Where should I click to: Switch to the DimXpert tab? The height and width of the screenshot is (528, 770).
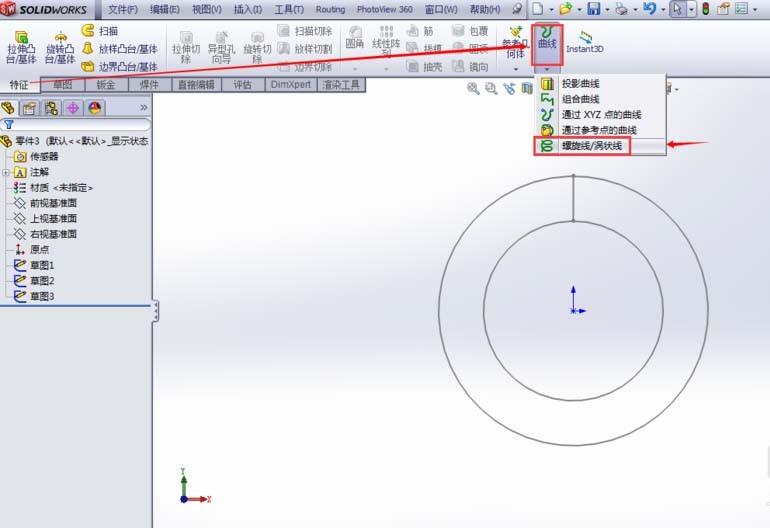pos(291,84)
